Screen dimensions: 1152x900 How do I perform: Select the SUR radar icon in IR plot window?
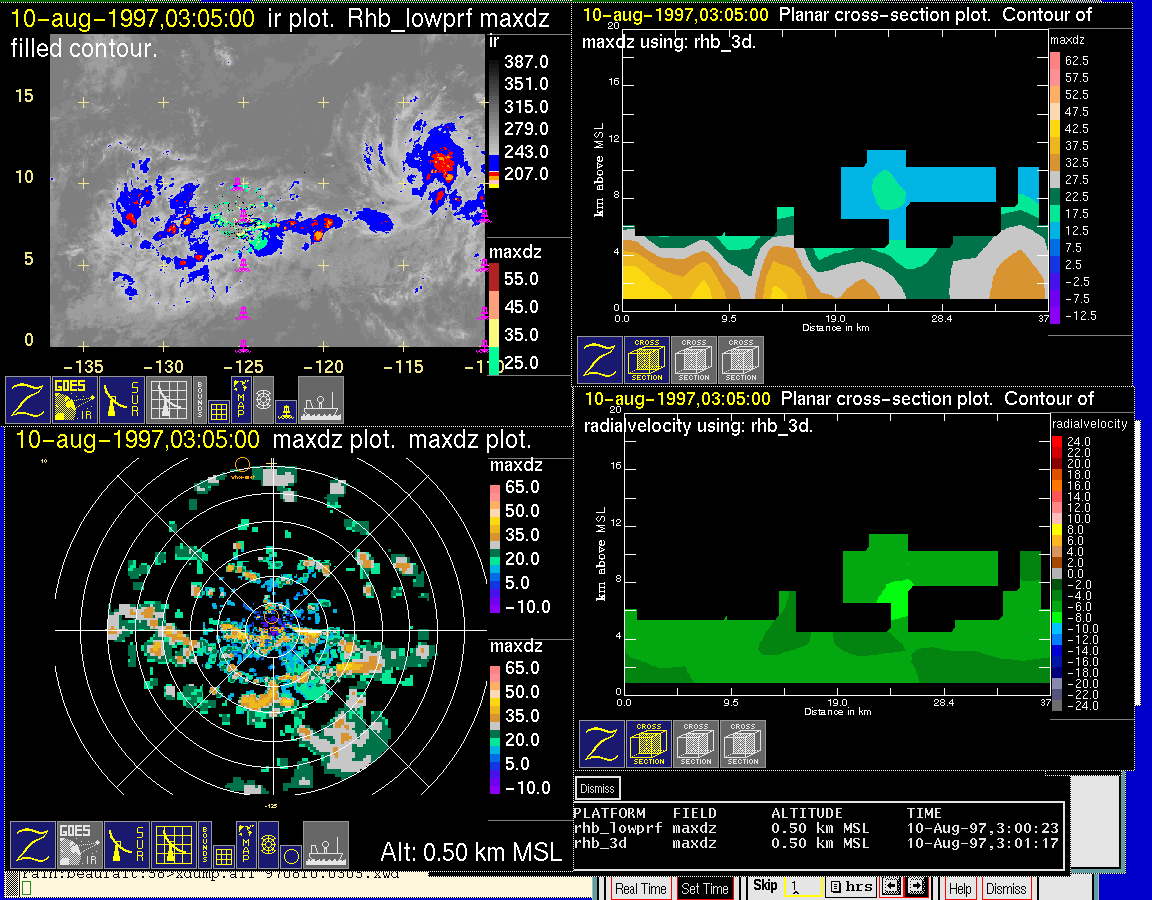122,400
